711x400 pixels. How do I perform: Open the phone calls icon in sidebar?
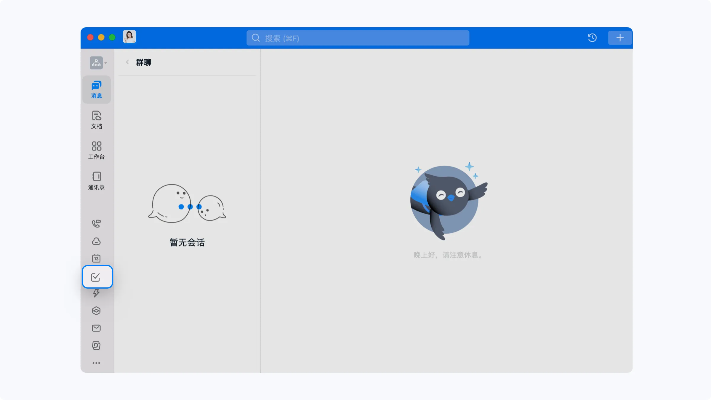96,224
